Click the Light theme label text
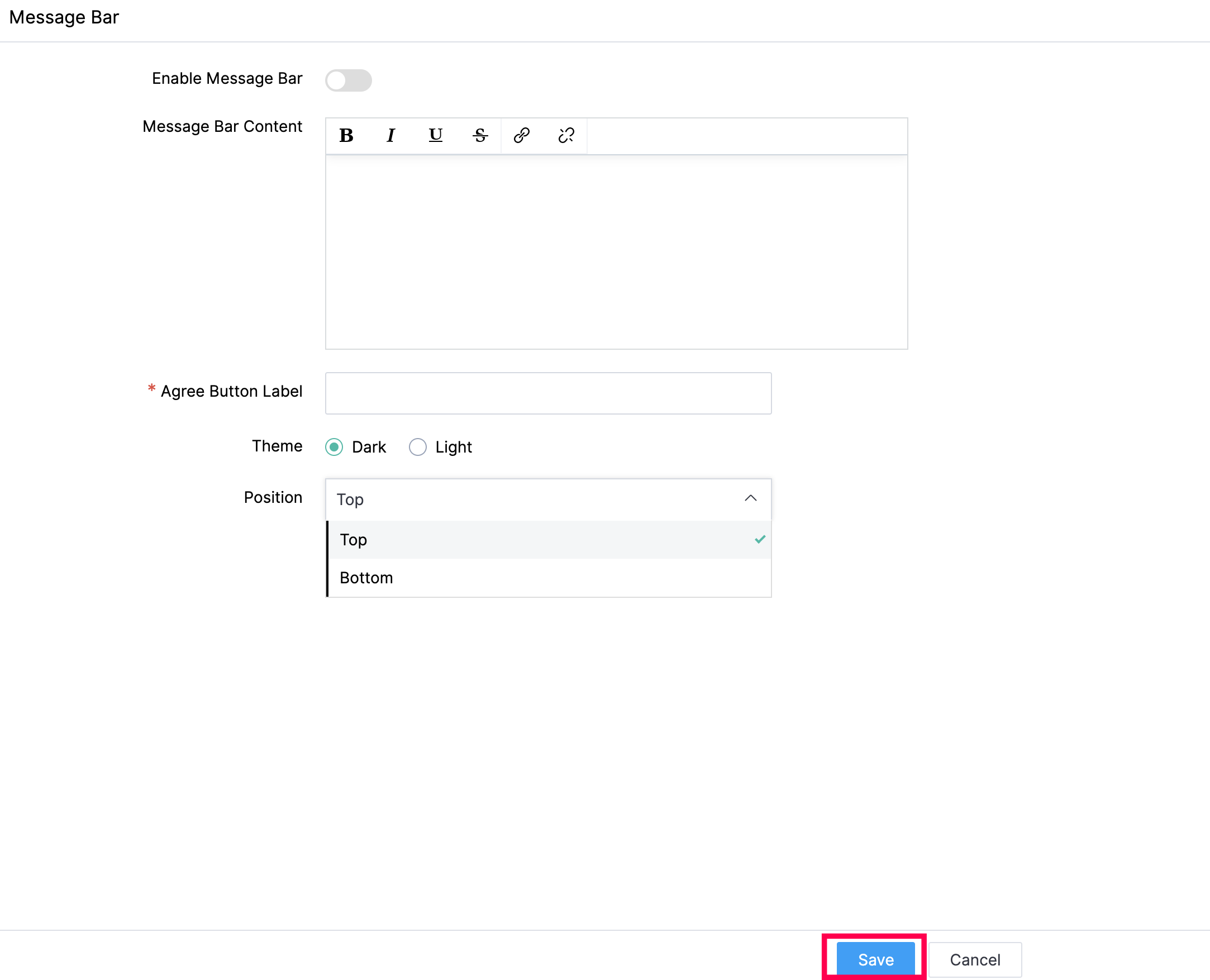The width and height of the screenshot is (1210, 980). (x=453, y=448)
